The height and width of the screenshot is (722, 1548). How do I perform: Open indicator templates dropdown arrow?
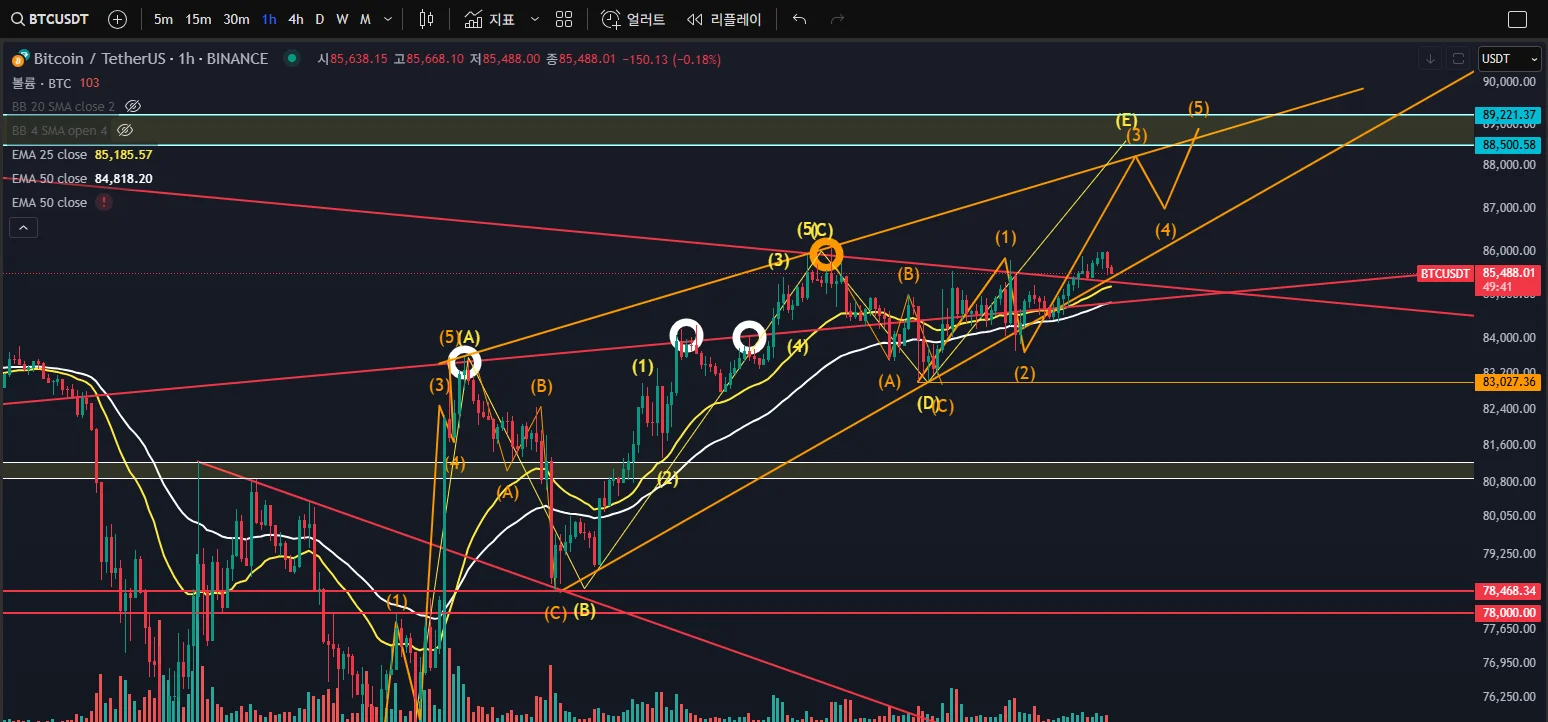(535, 19)
